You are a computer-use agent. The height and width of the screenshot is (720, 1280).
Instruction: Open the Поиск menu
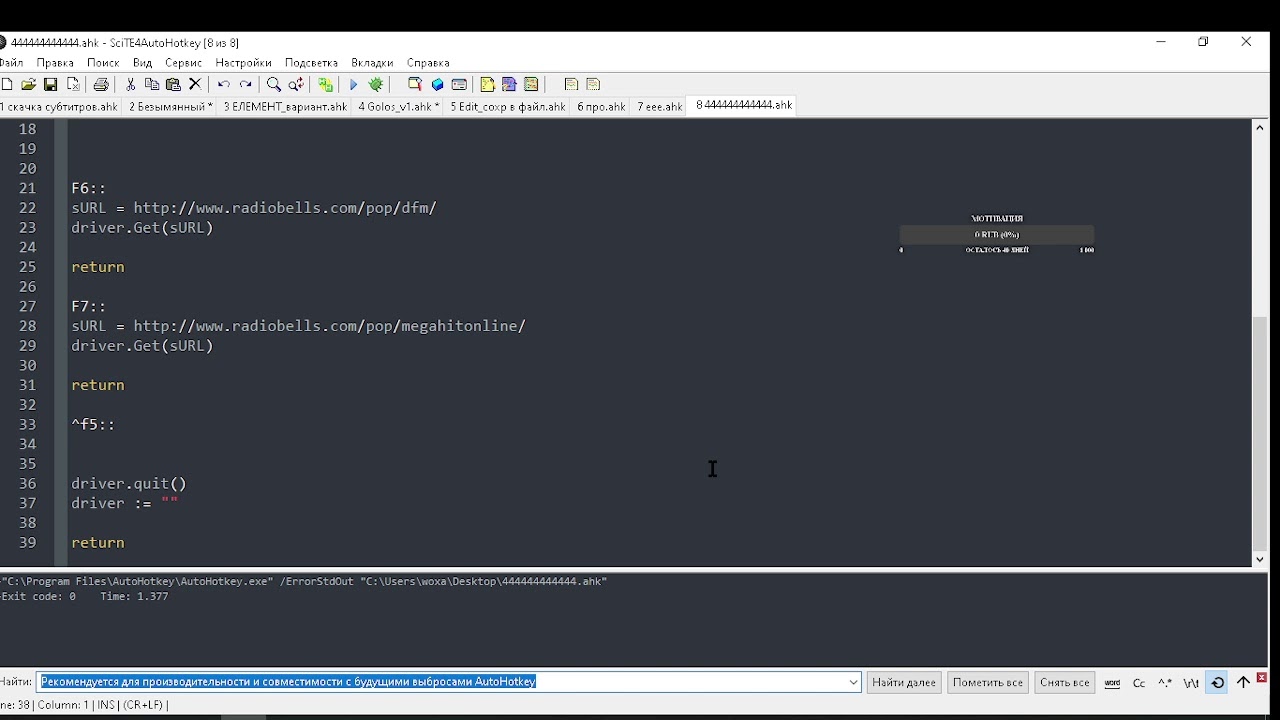click(x=103, y=63)
